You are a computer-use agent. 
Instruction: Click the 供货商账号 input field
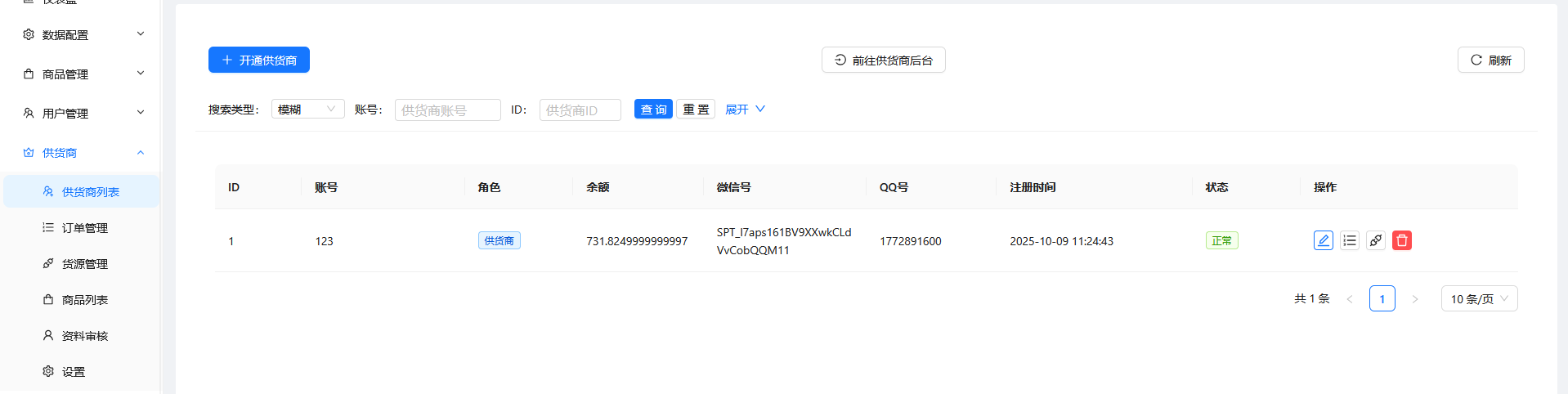[447, 110]
